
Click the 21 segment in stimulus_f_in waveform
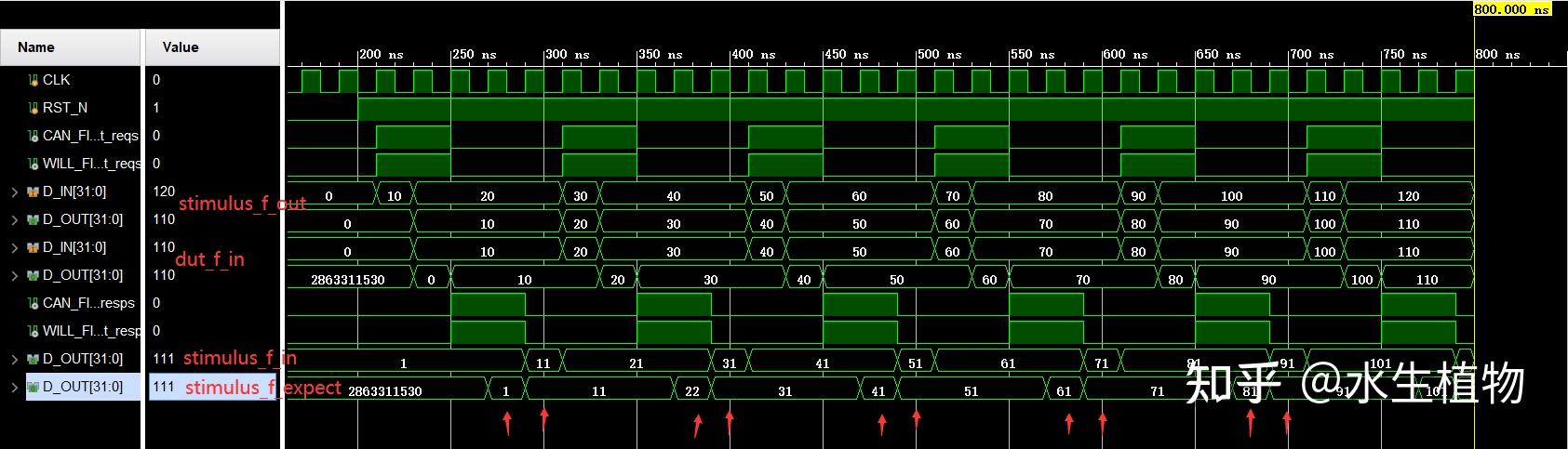(637, 363)
